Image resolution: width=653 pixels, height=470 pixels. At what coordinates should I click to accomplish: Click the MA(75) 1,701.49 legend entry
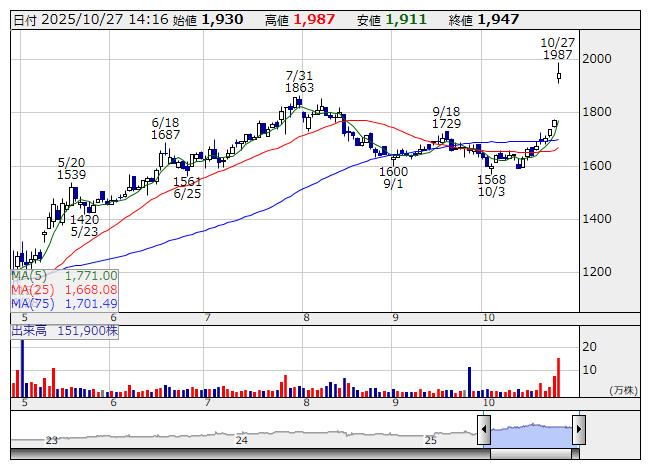[65, 303]
